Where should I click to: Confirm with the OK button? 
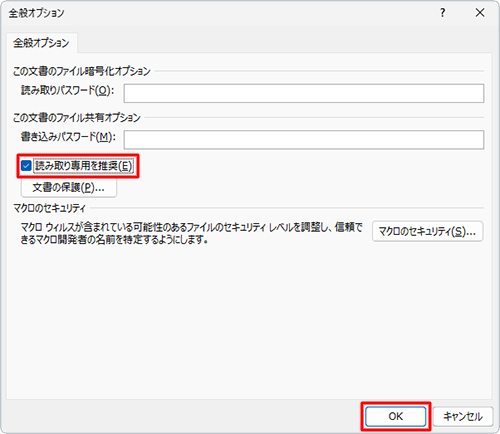pos(396,416)
